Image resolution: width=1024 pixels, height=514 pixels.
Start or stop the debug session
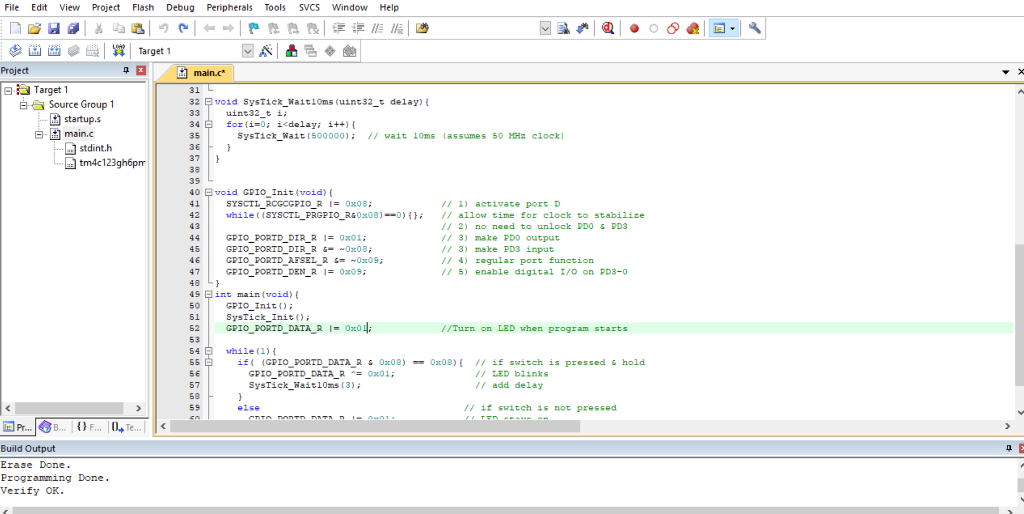pos(608,28)
